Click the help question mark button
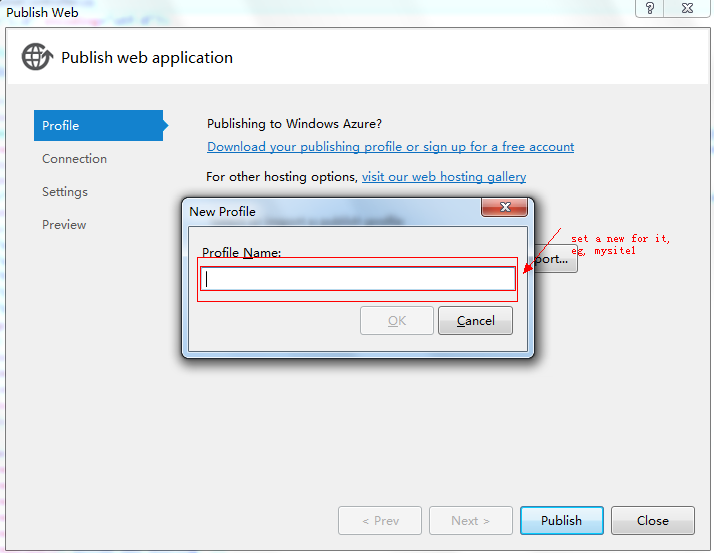 [x=650, y=8]
